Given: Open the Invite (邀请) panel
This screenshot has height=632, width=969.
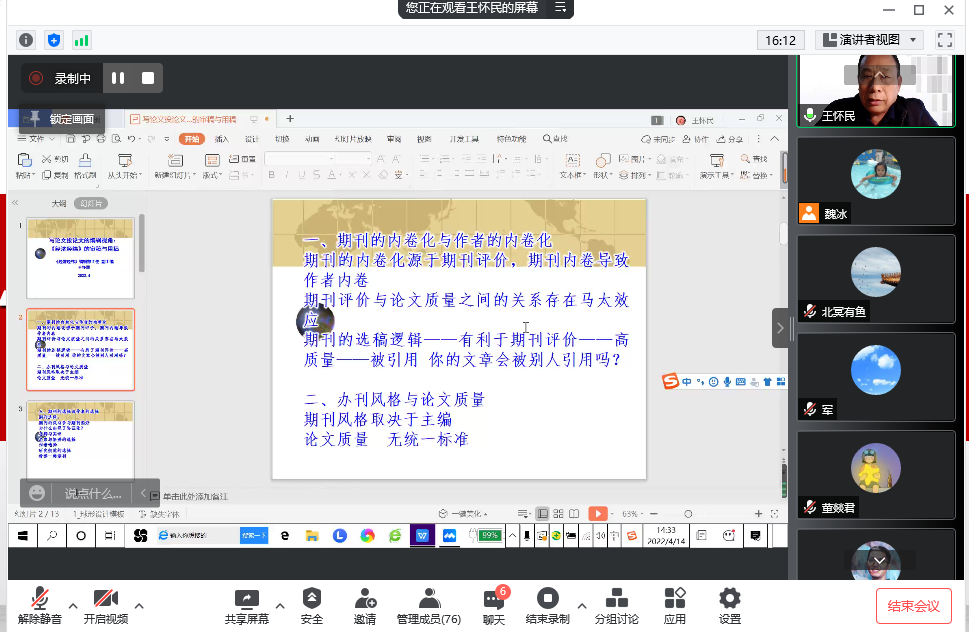Looking at the screenshot, I should click(x=365, y=606).
